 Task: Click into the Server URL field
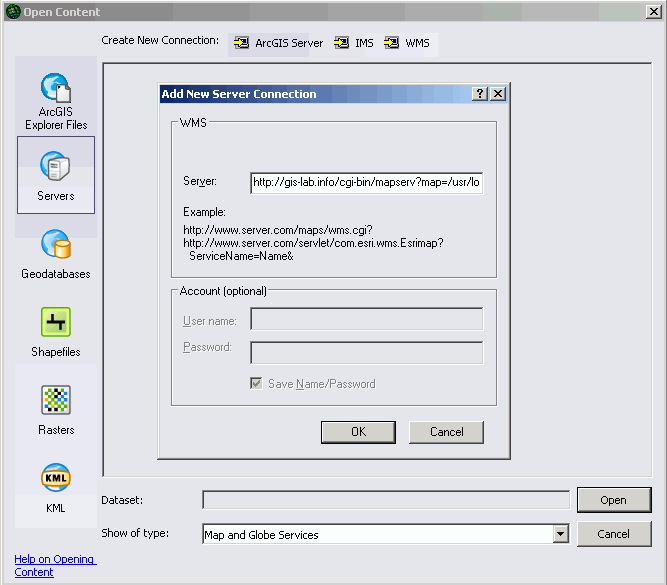coord(367,183)
